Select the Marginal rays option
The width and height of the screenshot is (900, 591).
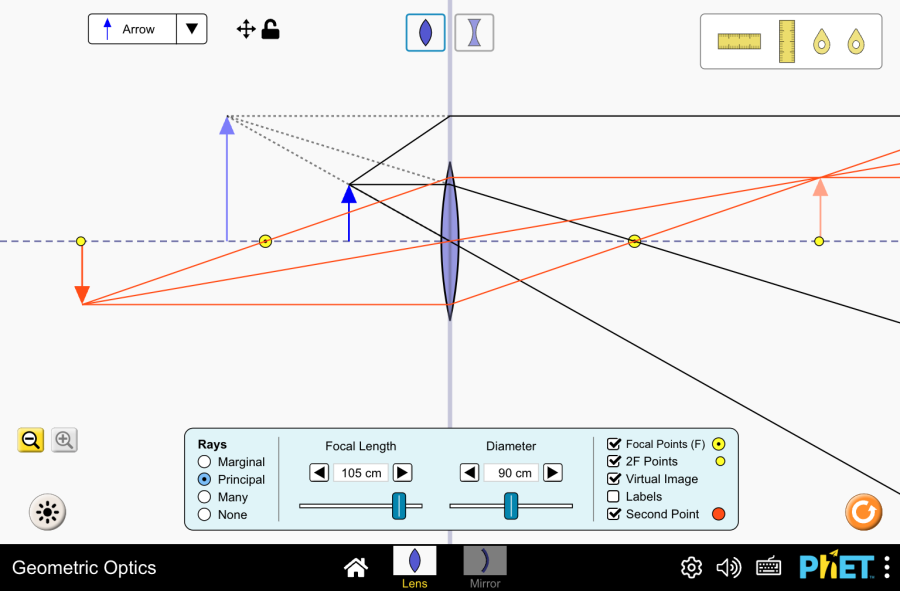tap(205, 462)
